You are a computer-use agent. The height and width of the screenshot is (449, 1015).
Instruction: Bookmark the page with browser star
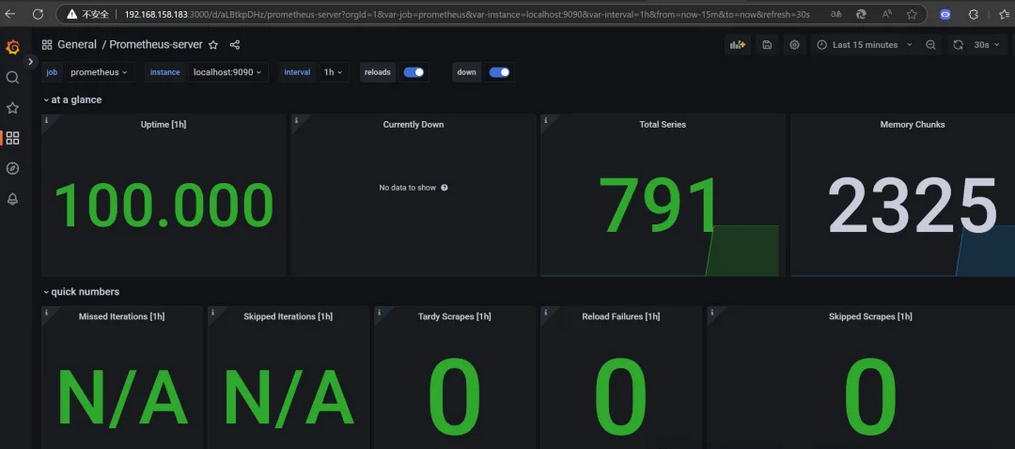click(x=911, y=14)
